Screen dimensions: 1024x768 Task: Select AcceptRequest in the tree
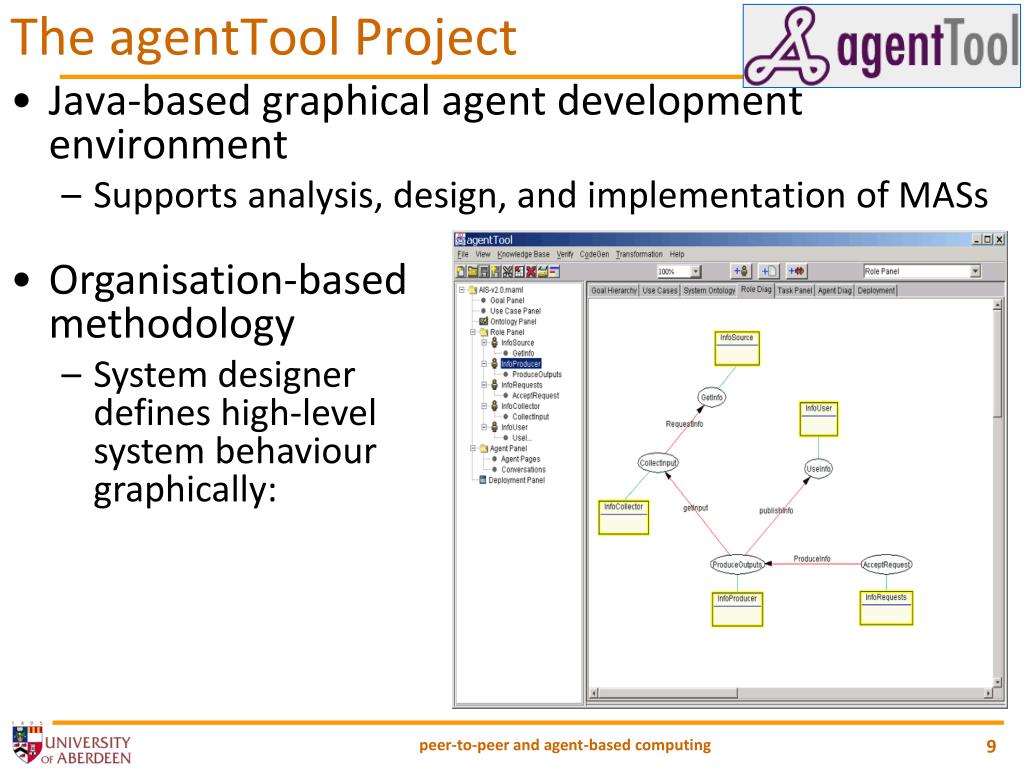point(536,396)
